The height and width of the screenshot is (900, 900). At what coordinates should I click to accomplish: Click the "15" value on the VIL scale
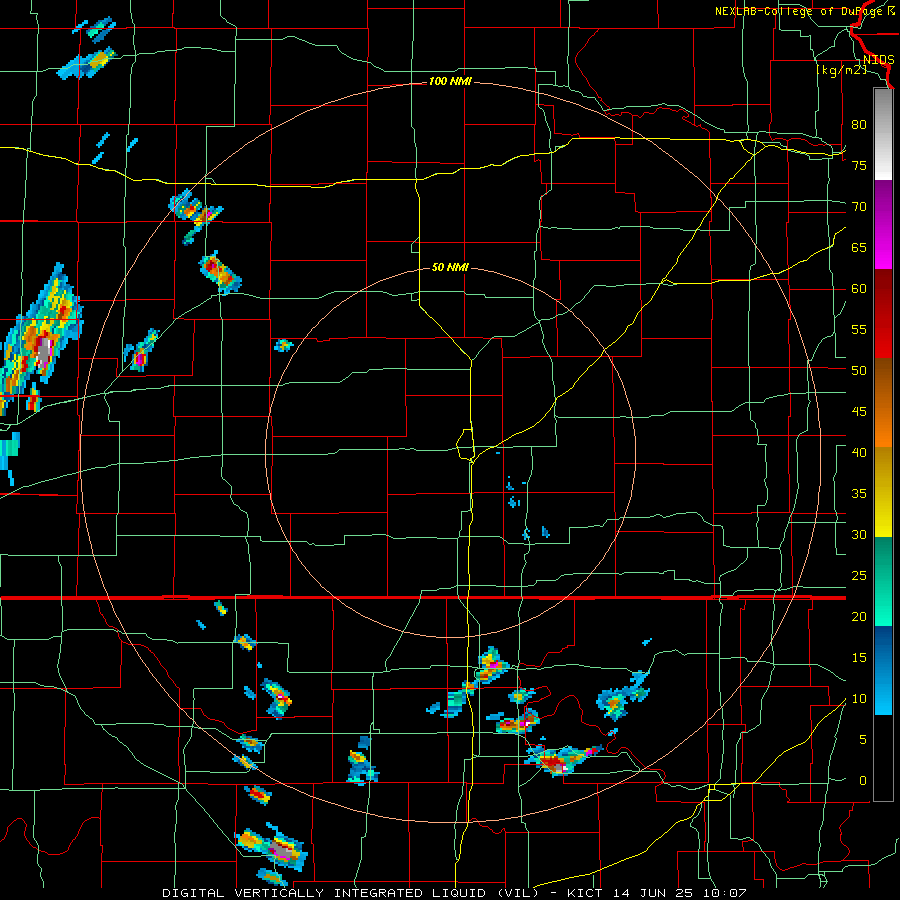(859, 658)
